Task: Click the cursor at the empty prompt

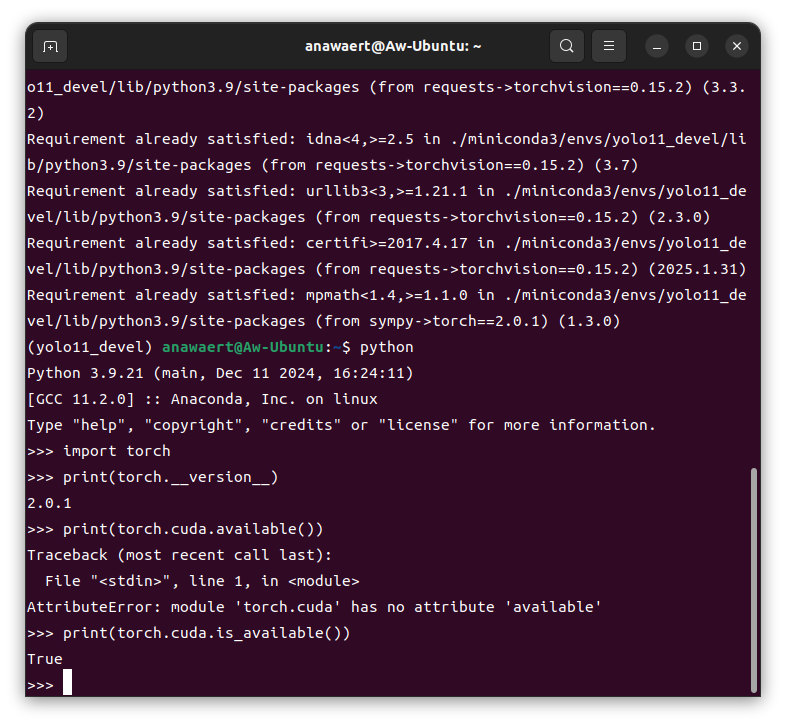Action: [x=68, y=684]
